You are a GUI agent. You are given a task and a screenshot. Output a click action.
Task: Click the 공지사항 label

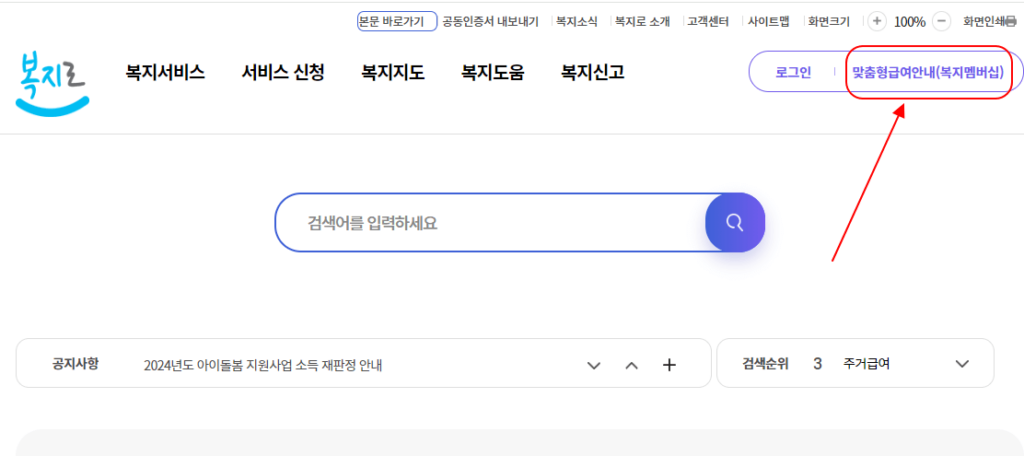click(75, 364)
